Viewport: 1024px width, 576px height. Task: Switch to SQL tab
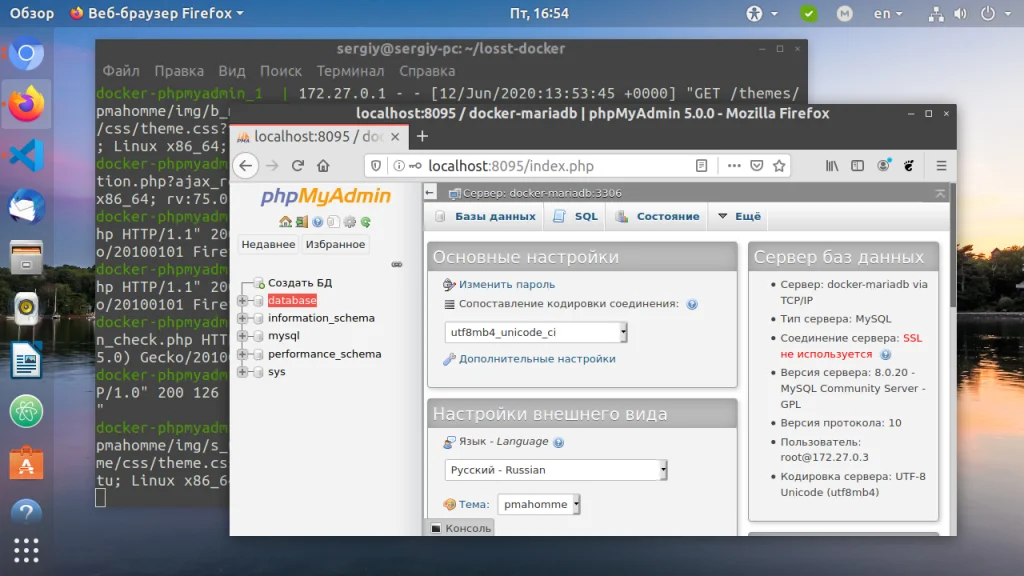[x=575, y=216]
